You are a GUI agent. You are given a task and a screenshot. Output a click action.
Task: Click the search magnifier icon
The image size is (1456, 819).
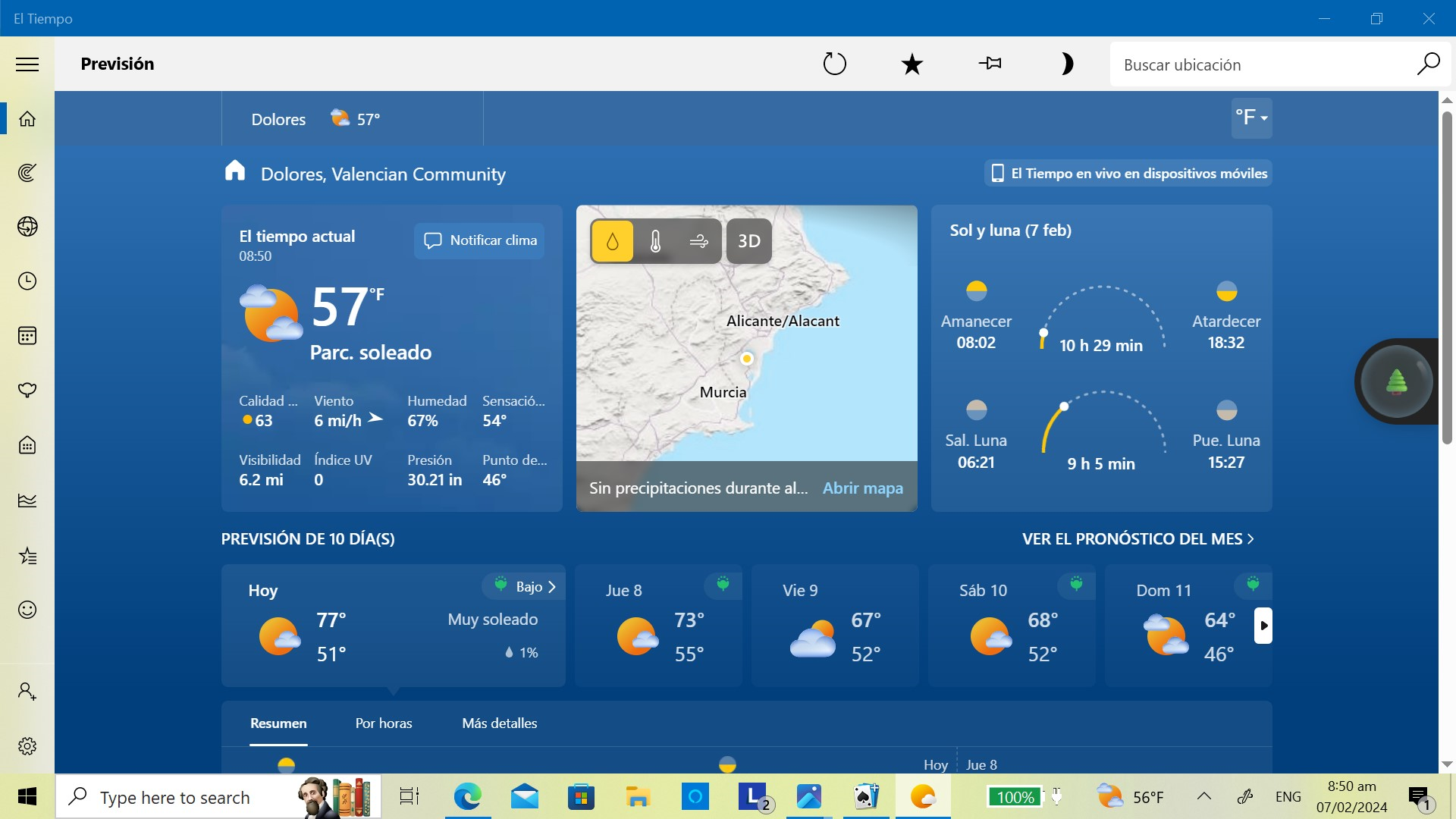pyautogui.click(x=1428, y=64)
